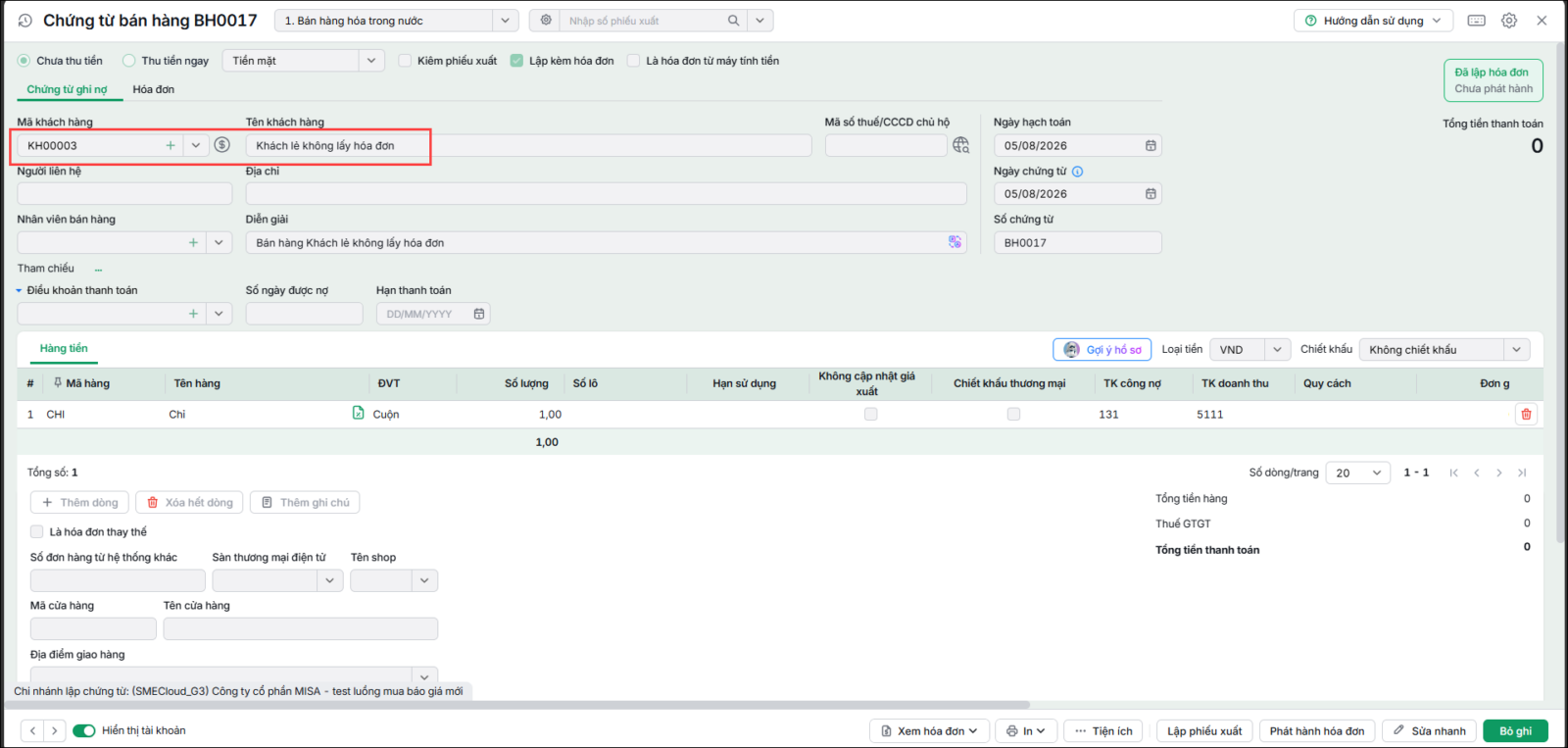
Task: Click the magnifier in the phiếu xuất search box
Action: (x=733, y=21)
